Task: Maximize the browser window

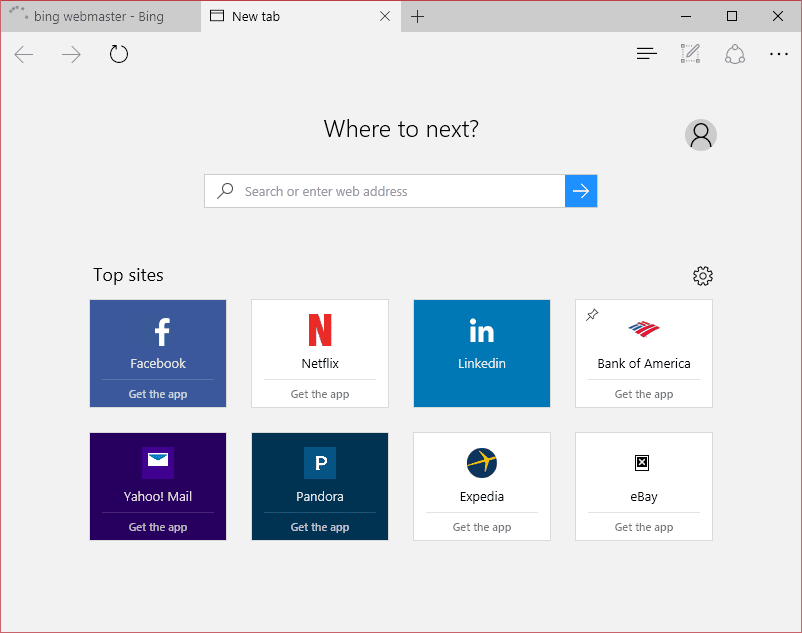Action: (732, 16)
